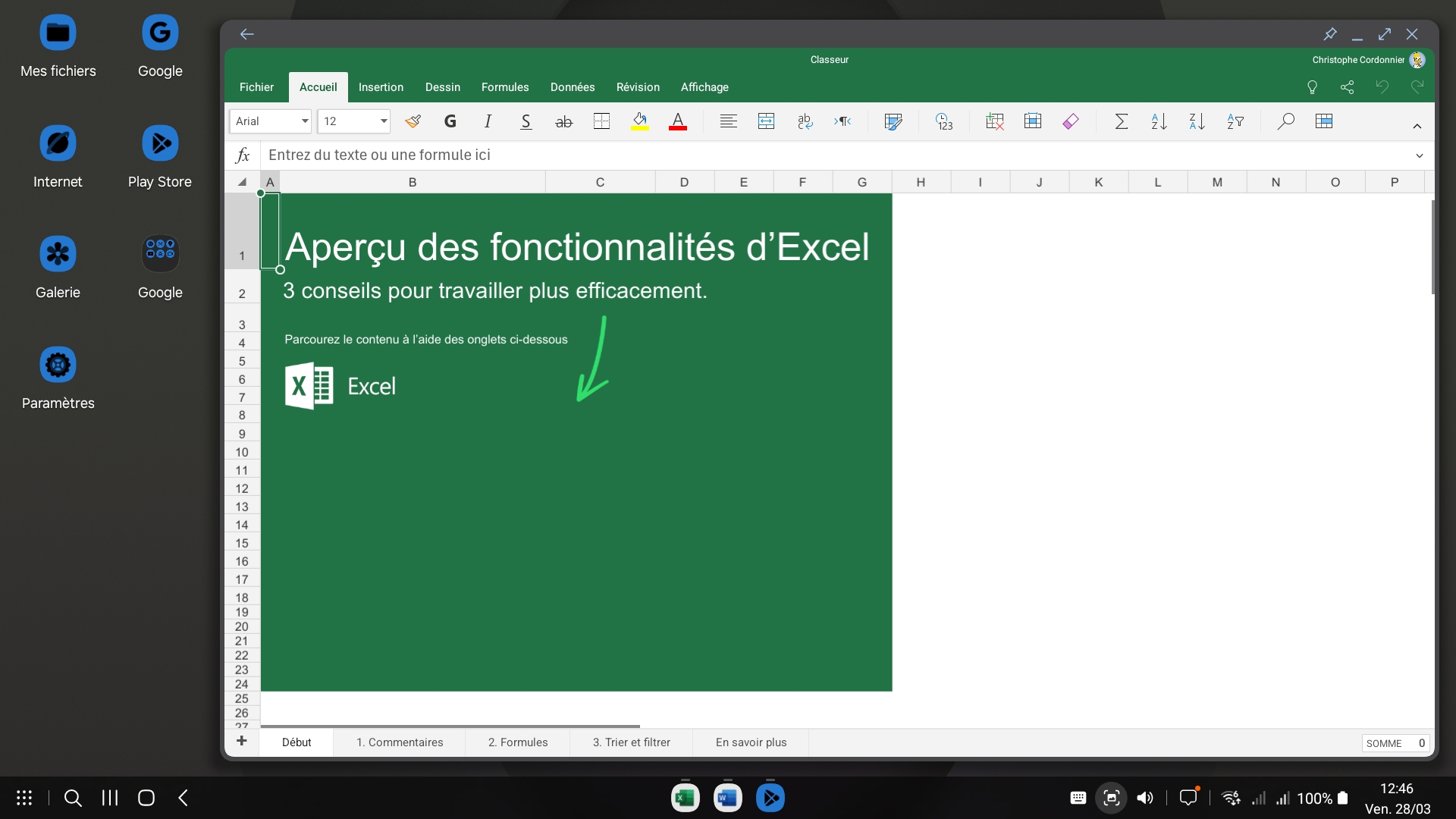Open the font size 12 dropdown
This screenshot has height=819, width=1456.
pyautogui.click(x=354, y=121)
